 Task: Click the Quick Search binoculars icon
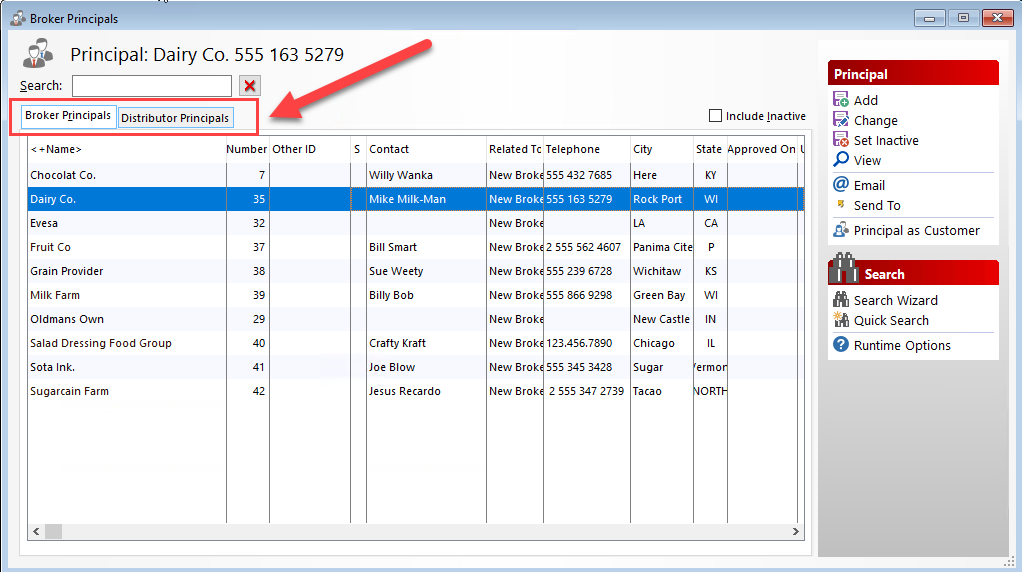[841, 320]
